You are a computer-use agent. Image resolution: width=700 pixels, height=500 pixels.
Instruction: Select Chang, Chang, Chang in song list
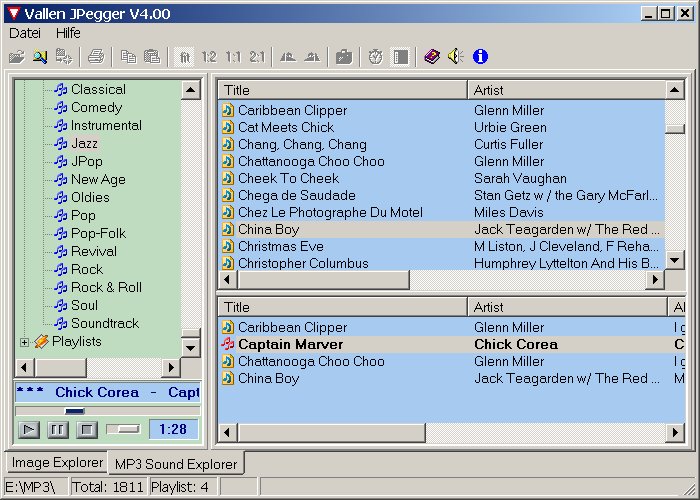[442, 144]
